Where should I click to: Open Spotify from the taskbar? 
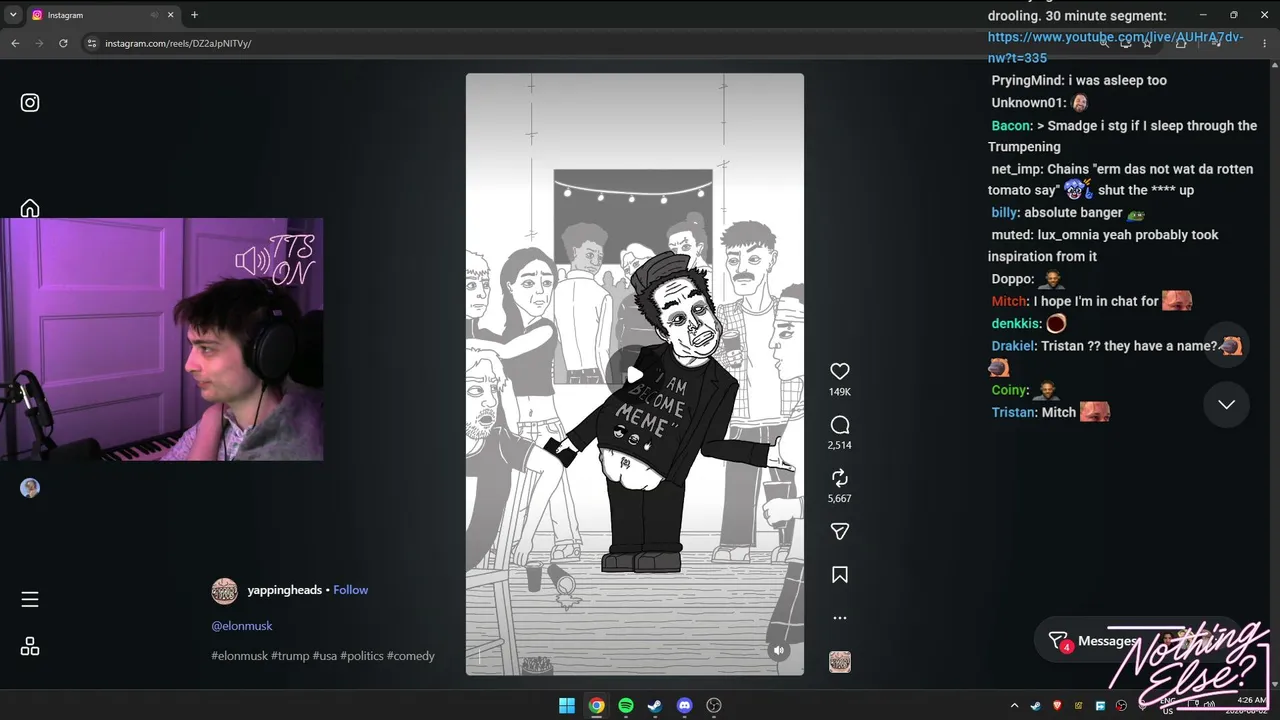coord(626,706)
